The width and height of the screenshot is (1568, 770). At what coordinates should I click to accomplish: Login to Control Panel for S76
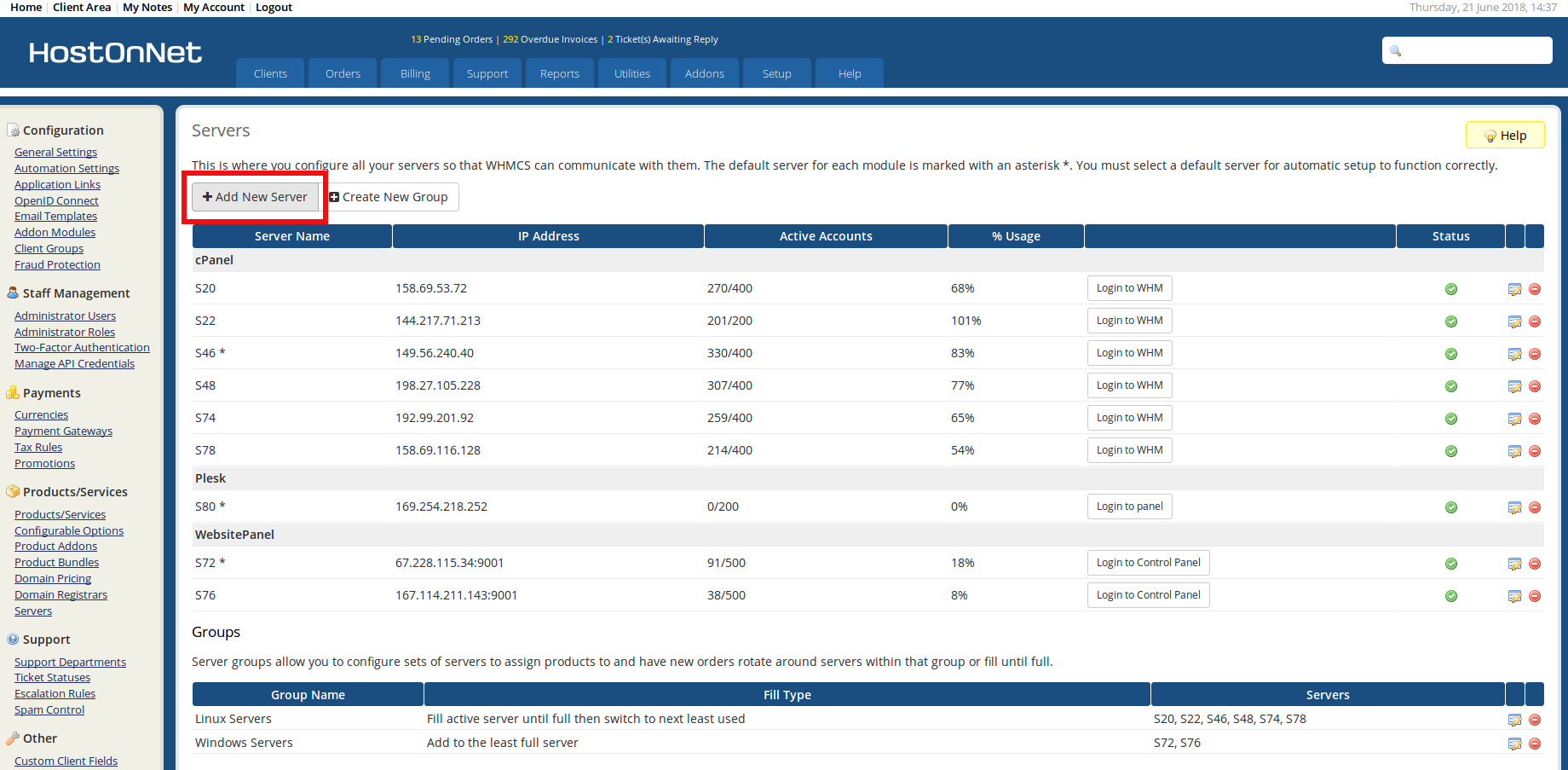(1148, 595)
